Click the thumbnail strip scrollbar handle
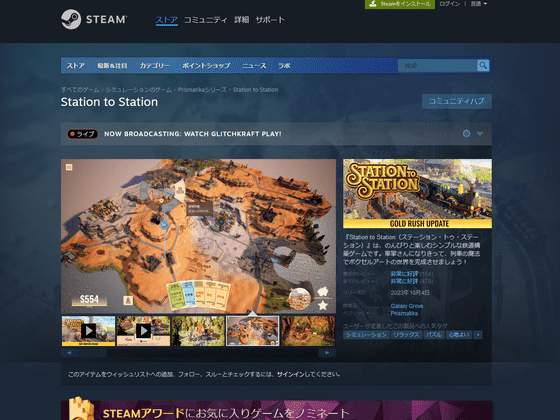The width and height of the screenshot is (560, 420). click(x=92, y=353)
